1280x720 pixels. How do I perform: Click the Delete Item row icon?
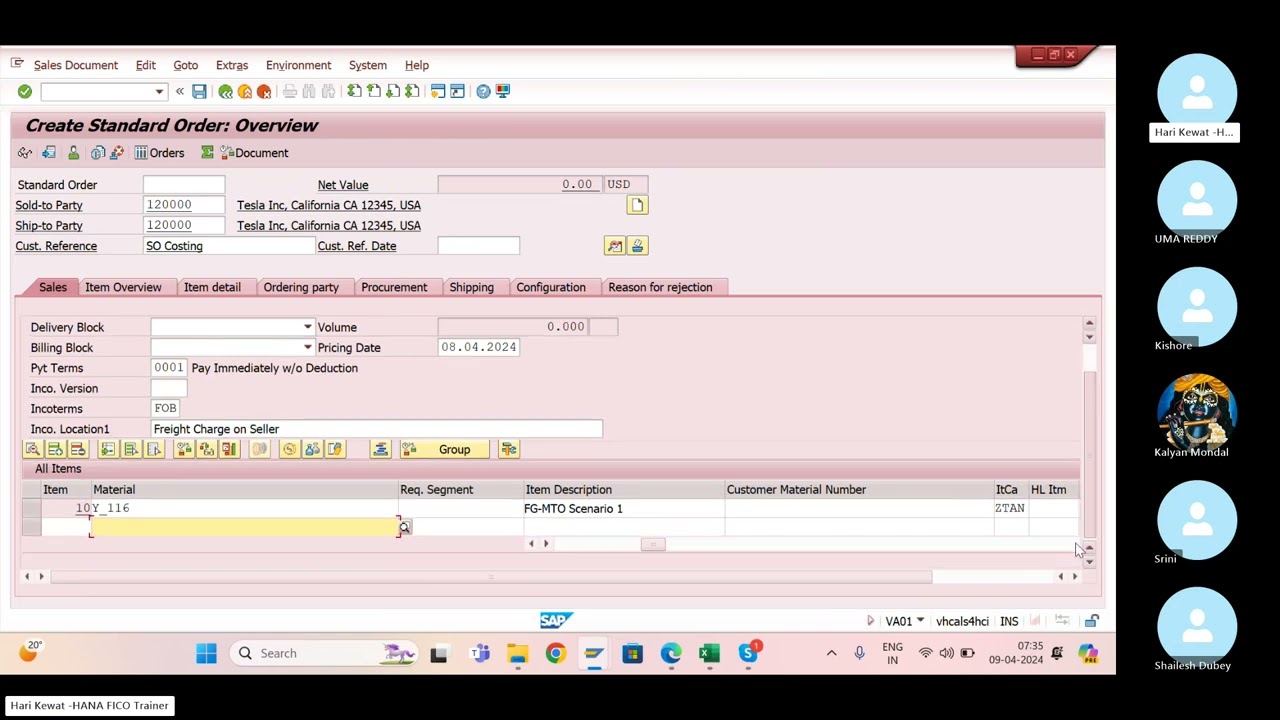click(78, 449)
